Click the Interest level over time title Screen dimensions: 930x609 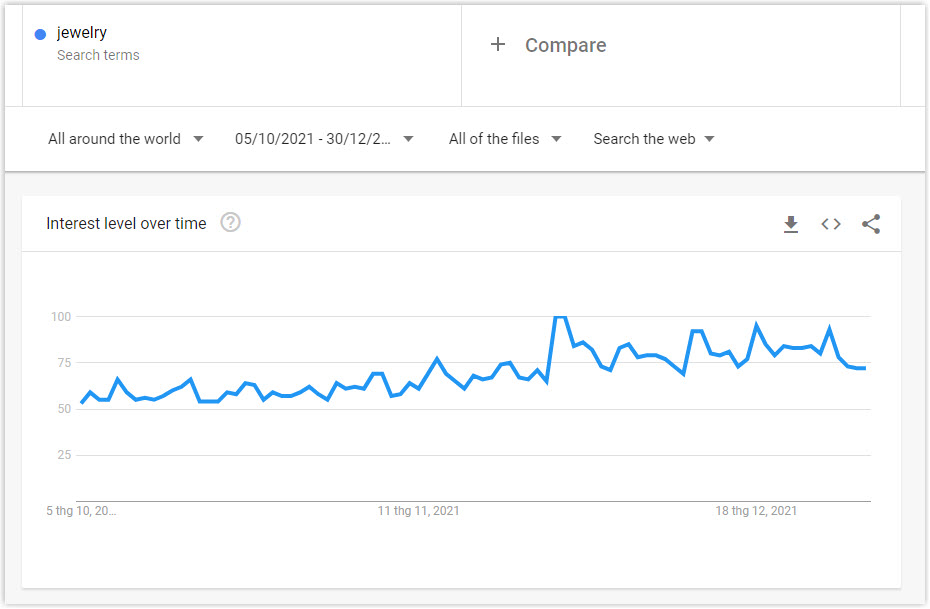point(126,224)
